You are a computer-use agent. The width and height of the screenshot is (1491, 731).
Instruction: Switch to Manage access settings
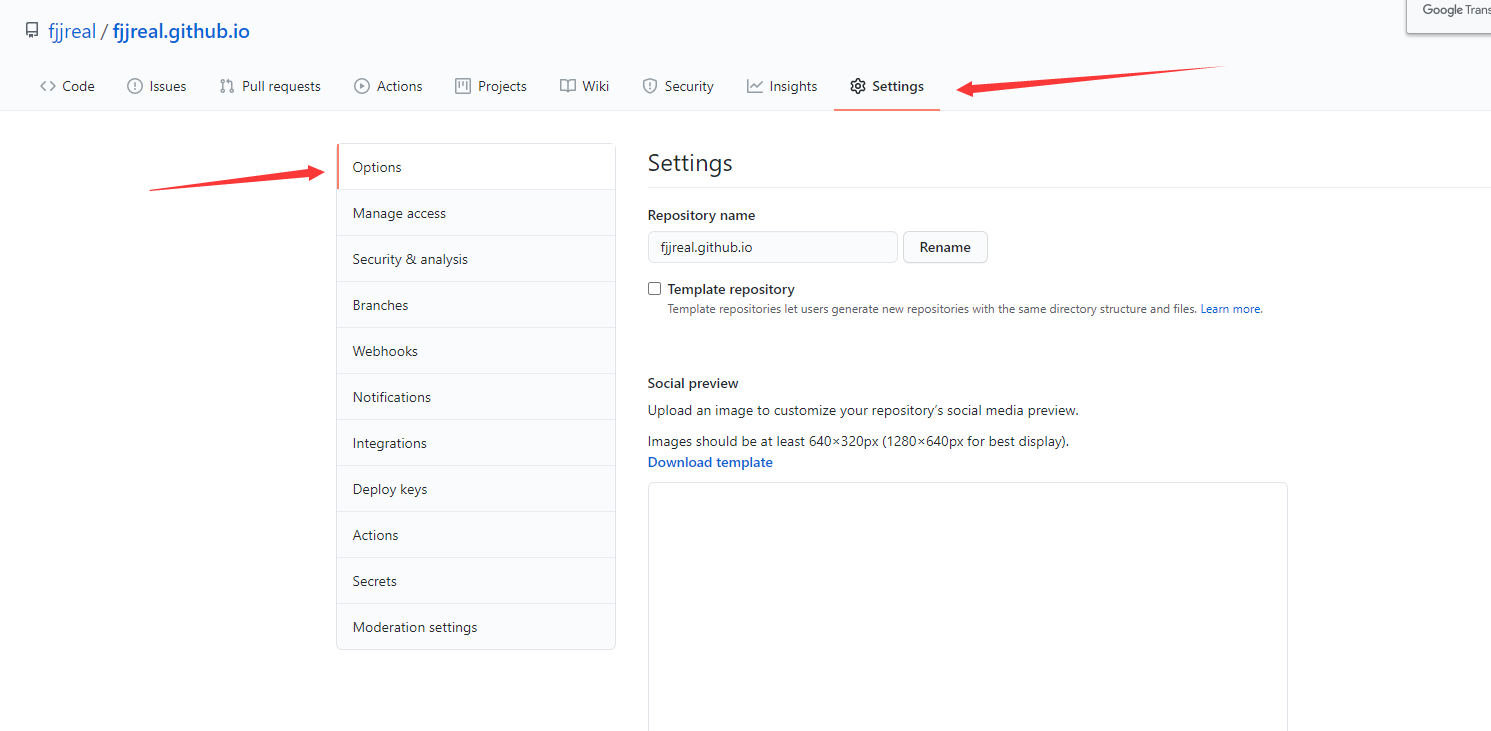[x=399, y=212]
